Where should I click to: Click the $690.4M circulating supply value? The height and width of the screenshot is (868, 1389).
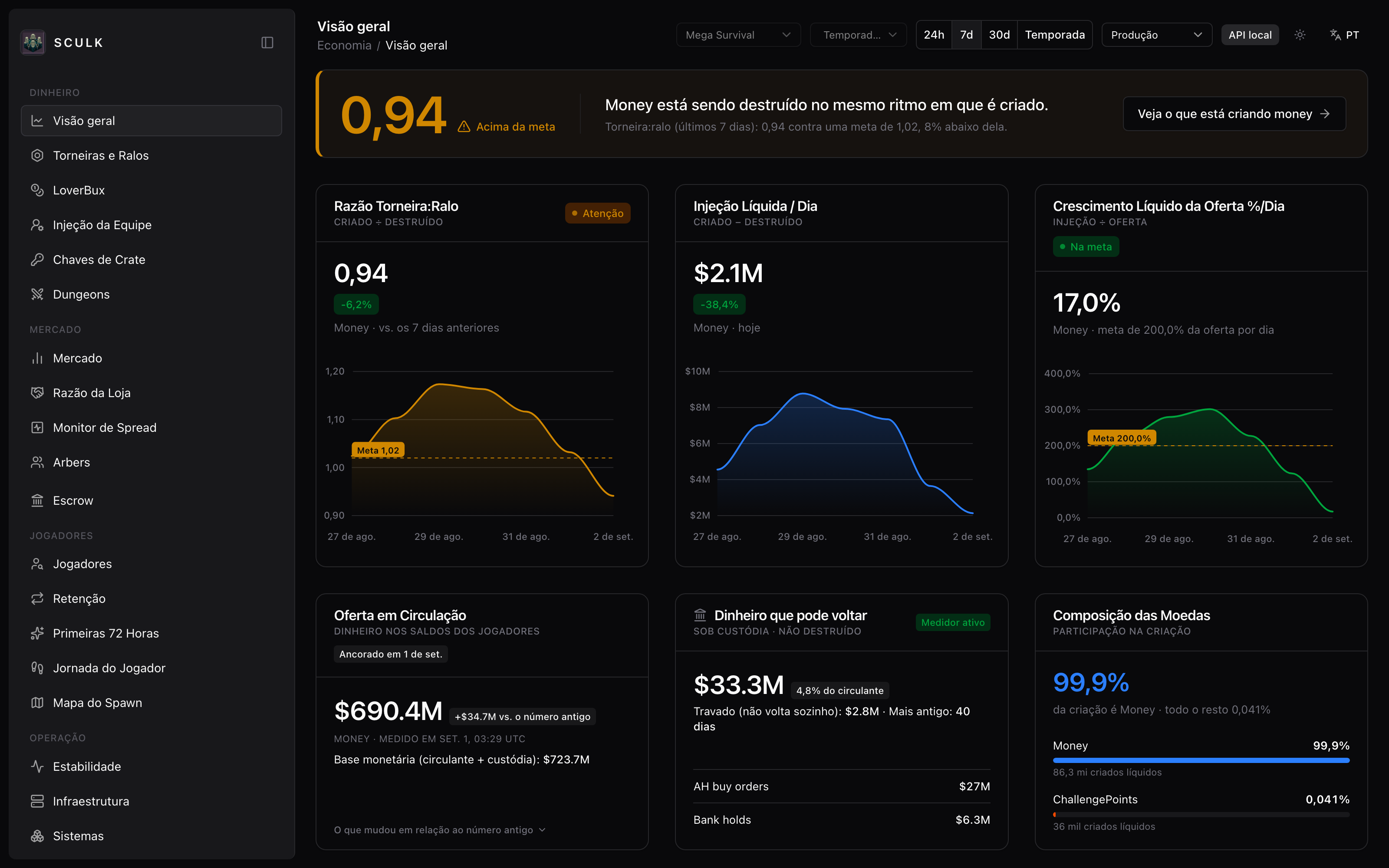coord(388,711)
